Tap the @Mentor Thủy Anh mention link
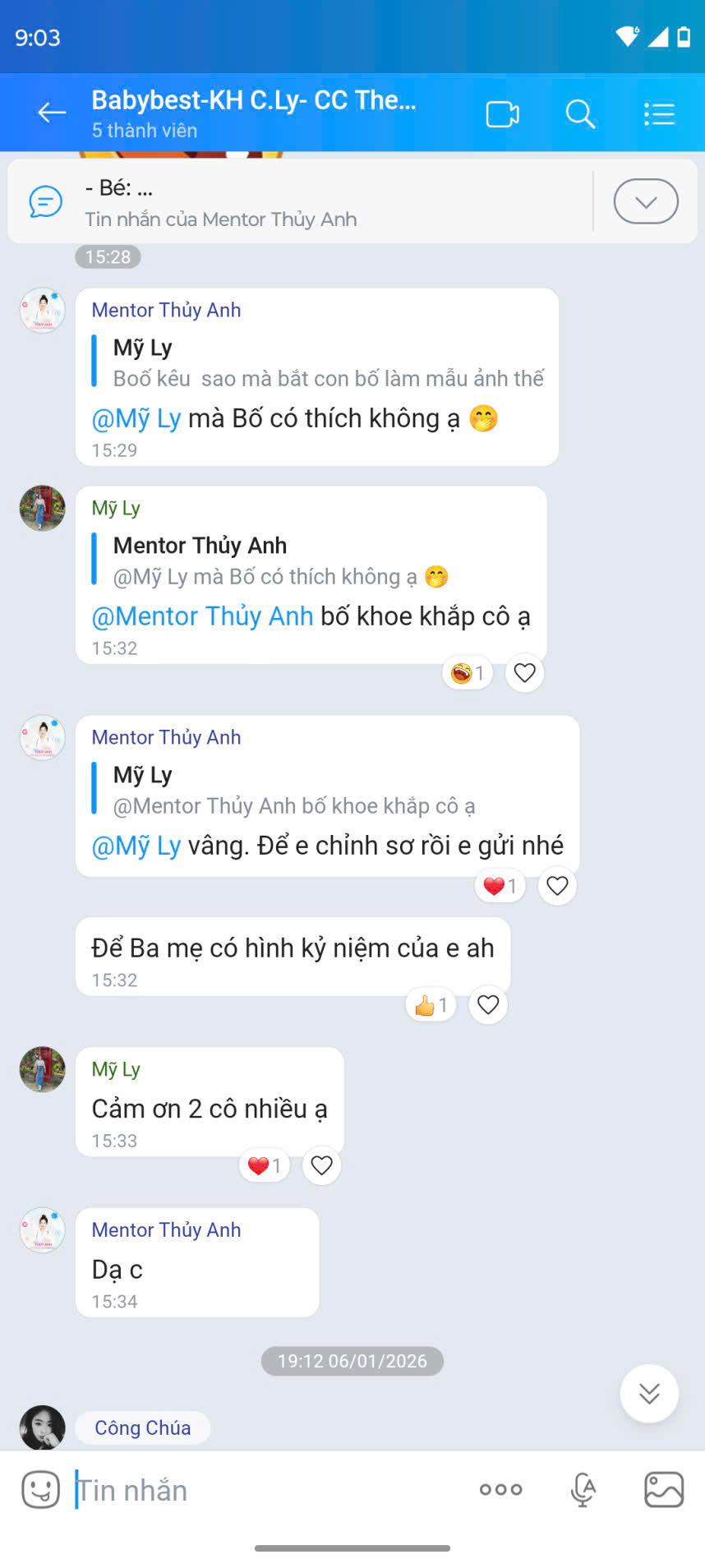The width and height of the screenshot is (705, 1568). (x=202, y=616)
